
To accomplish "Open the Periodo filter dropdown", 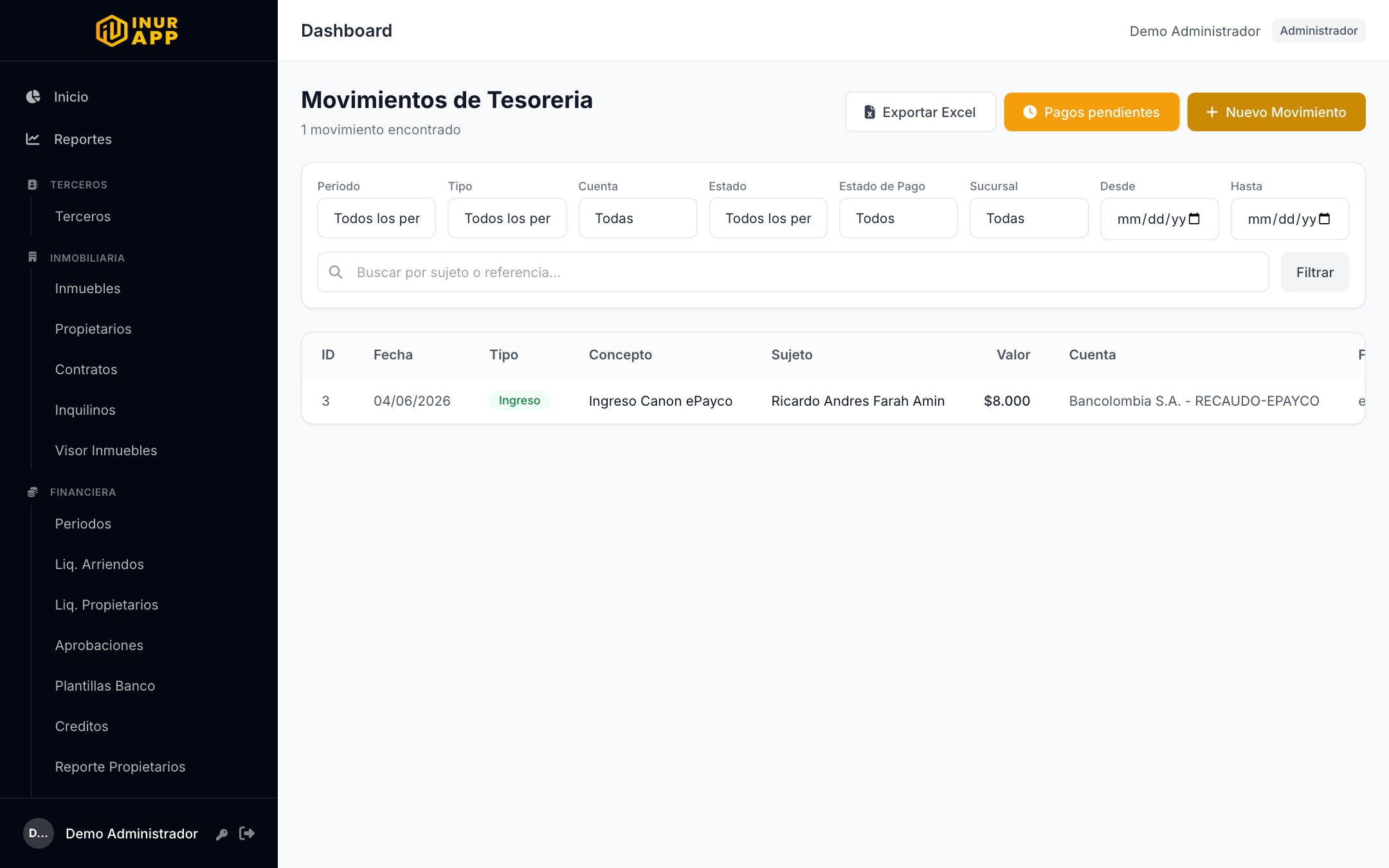I will [x=377, y=219].
